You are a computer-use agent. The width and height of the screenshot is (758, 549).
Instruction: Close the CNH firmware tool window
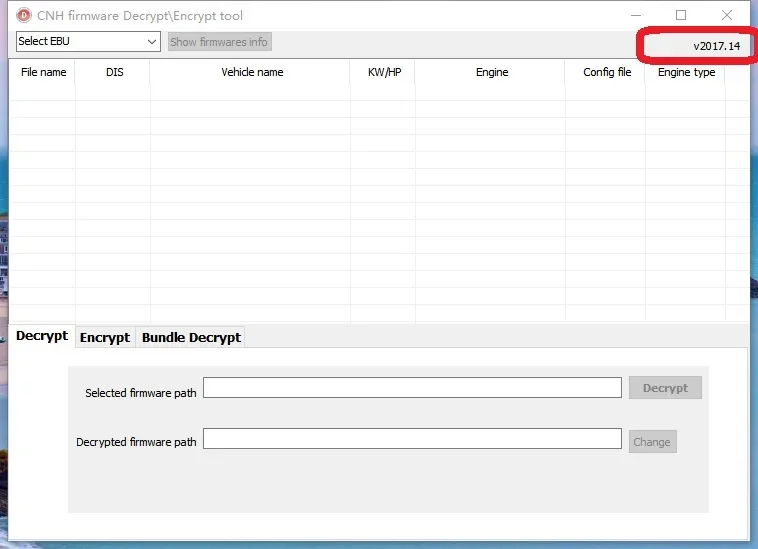pos(727,15)
